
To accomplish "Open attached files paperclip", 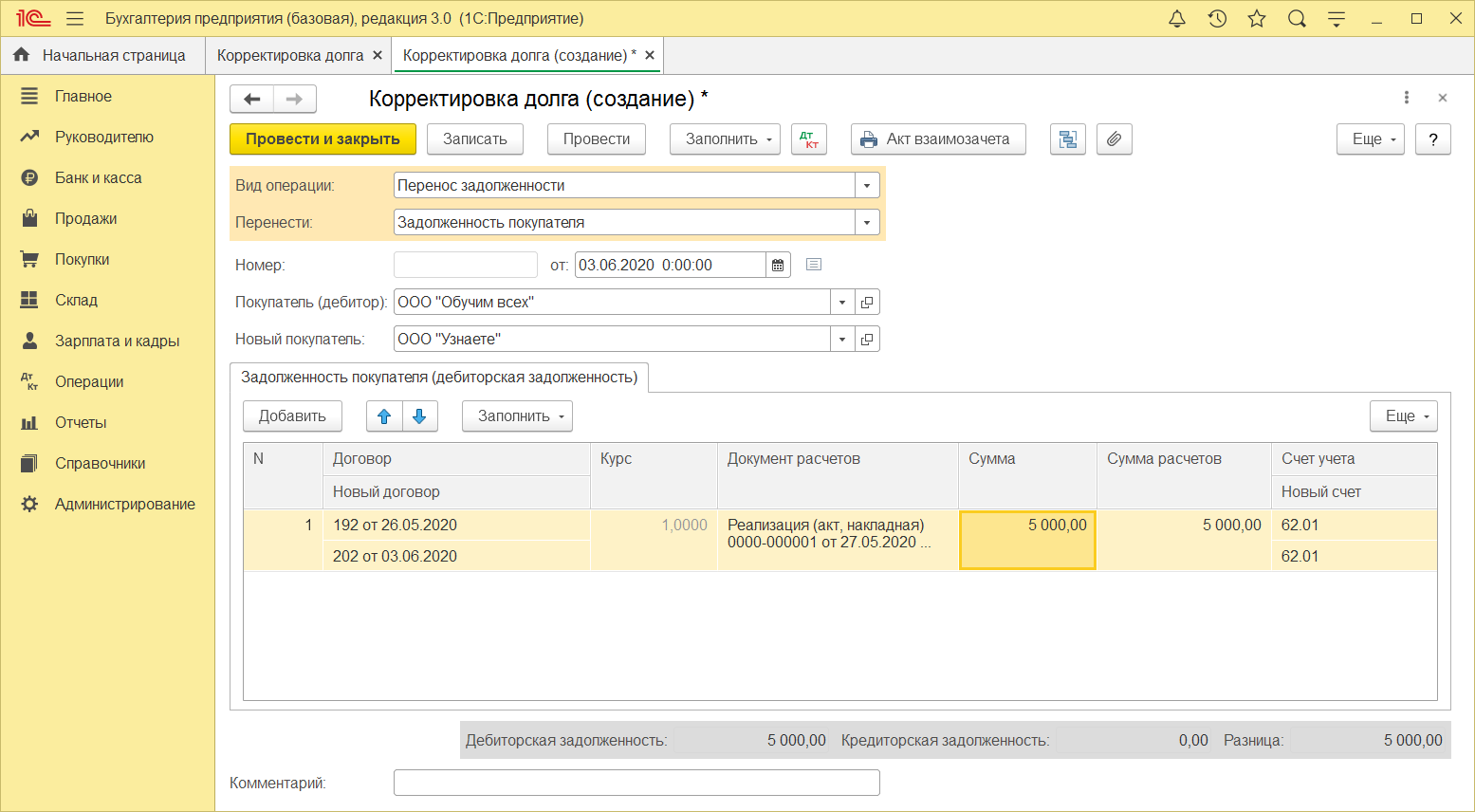I will click(1115, 139).
